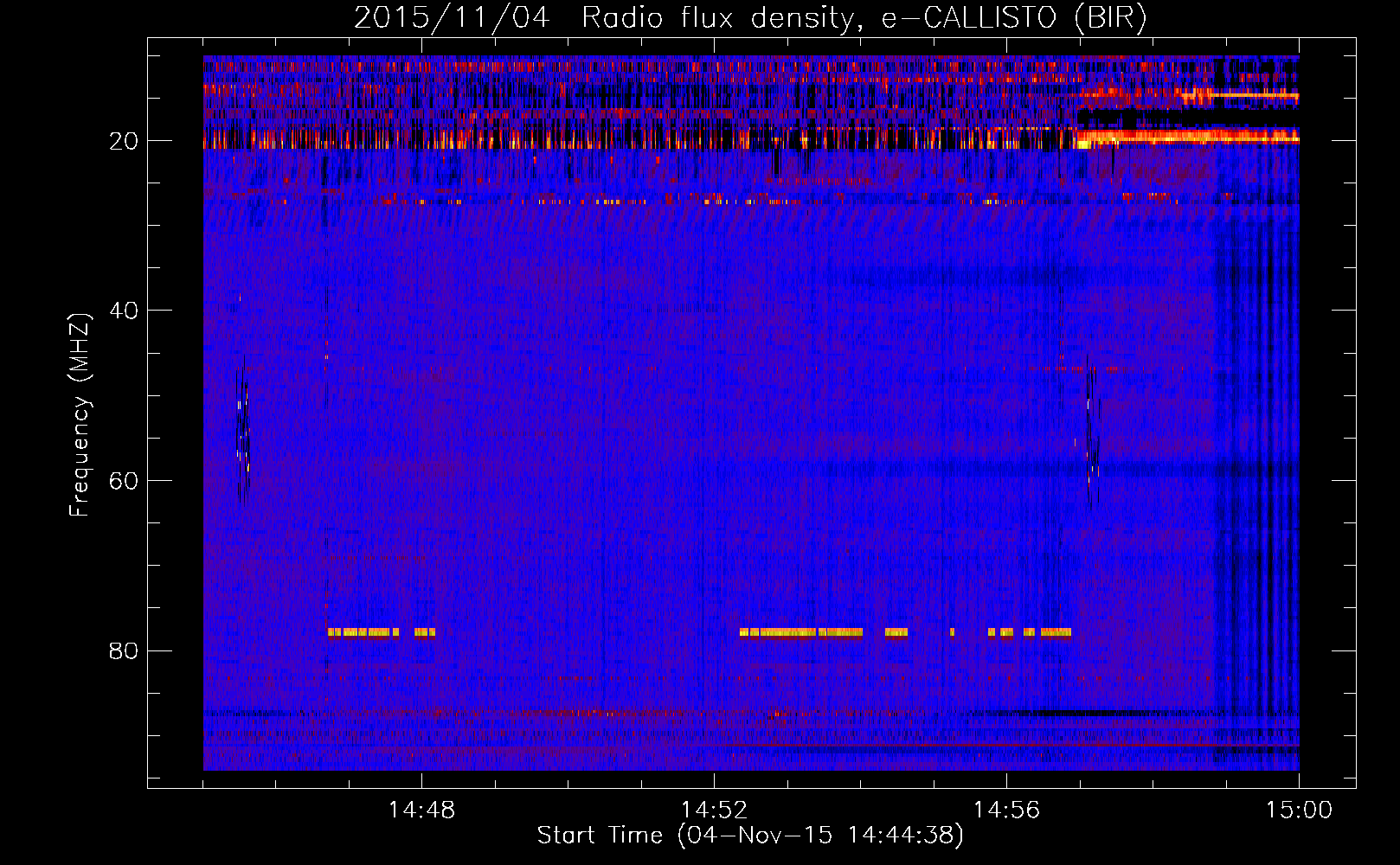Click the 20 frequency tick label
Screen dimensions: 1400x865
click(124, 141)
